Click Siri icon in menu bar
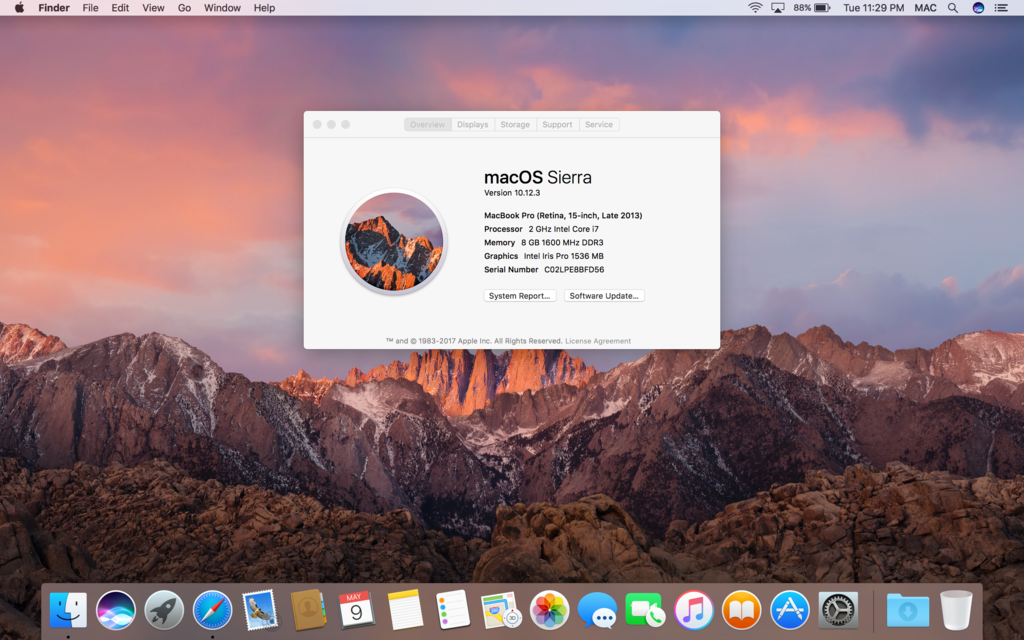The width and height of the screenshot is (1024, 640). click(x=978, y=8)
